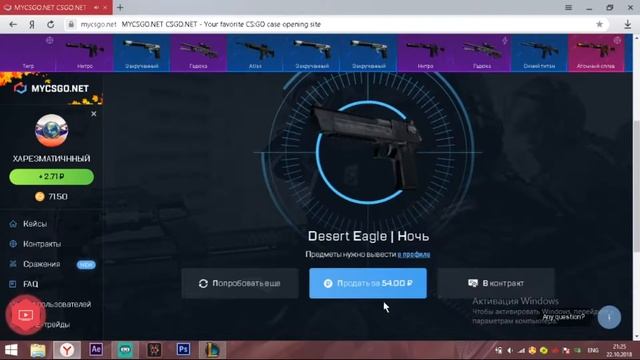Open Yandex Browser from the taskbar
Image resolution: width=640 pixels, height=360 pixels.
67,350
